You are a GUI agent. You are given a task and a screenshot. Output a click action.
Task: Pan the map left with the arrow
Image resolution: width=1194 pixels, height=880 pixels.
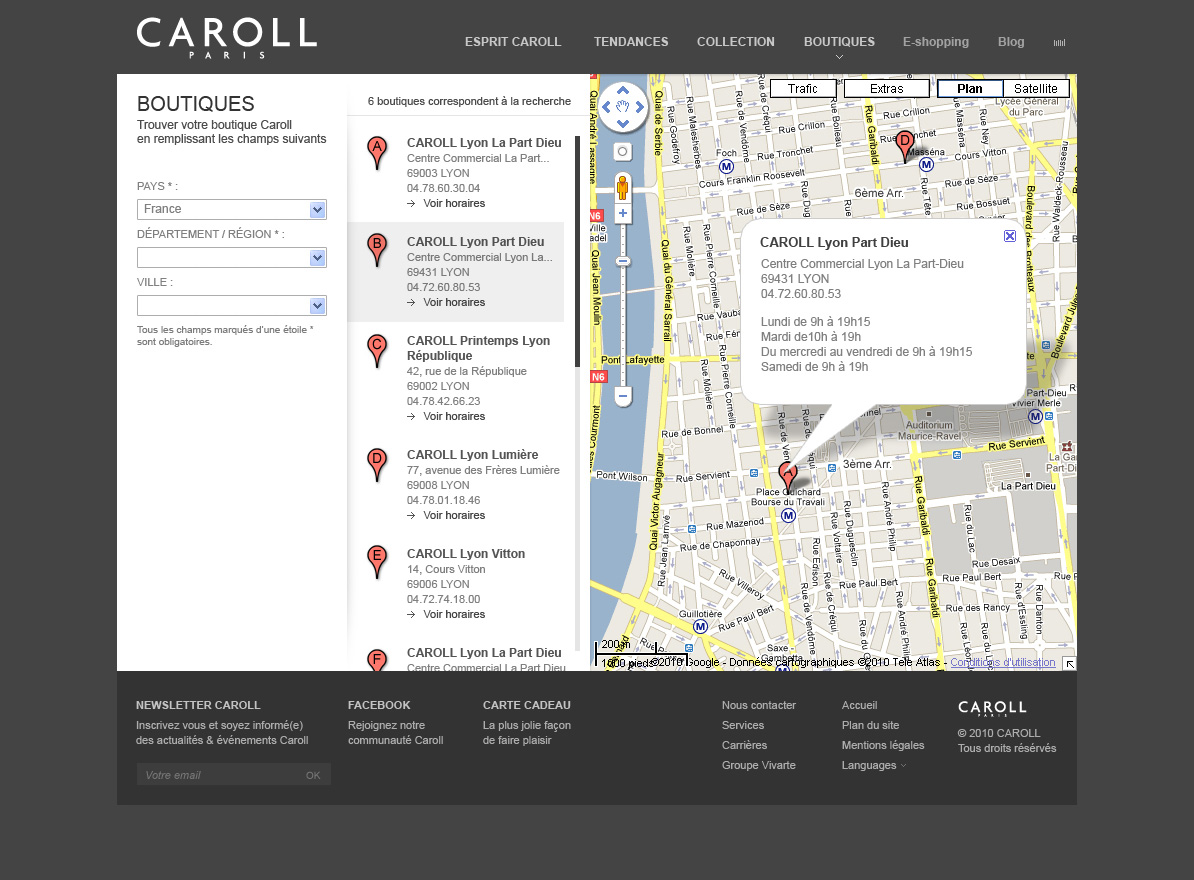(x=606, y=107)
